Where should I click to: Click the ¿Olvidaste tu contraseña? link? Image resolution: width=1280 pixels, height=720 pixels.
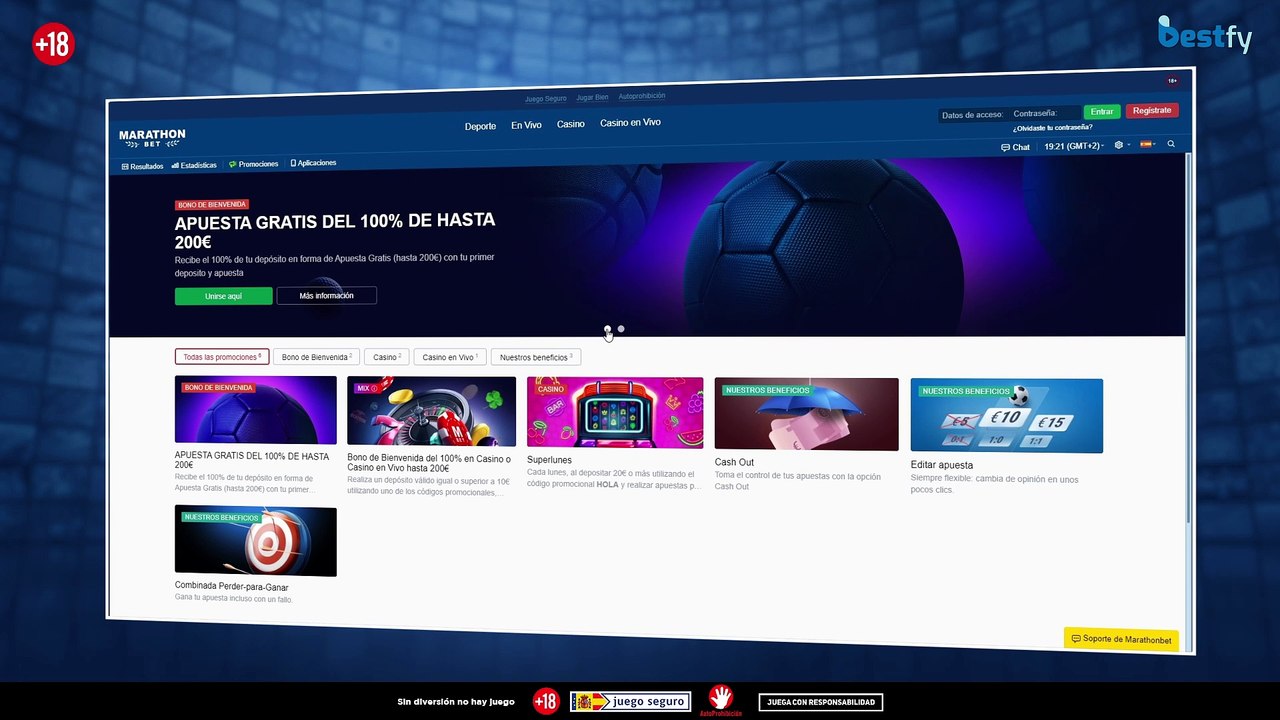point(1053,128)
